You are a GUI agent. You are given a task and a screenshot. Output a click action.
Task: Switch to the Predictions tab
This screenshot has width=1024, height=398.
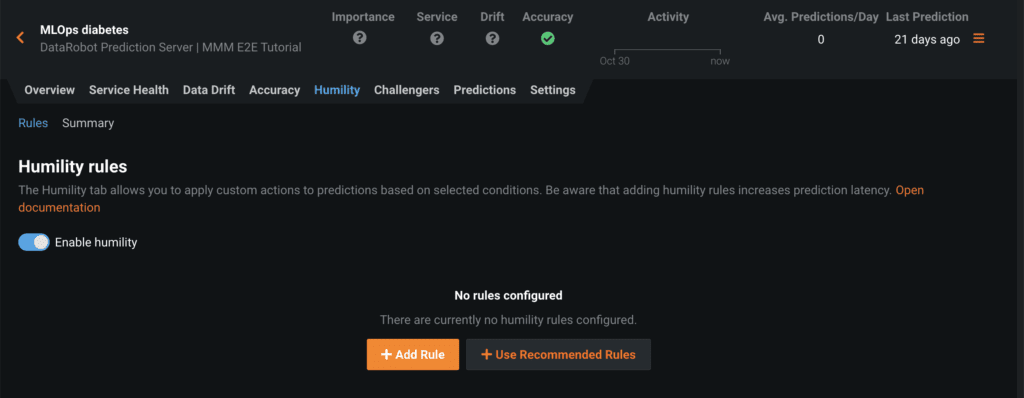(485, 90)
